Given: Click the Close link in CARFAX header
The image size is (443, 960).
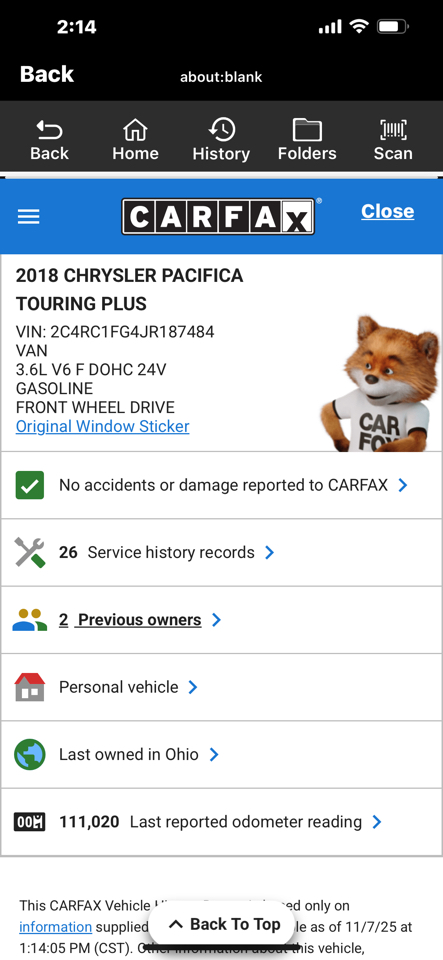Looking at the screenshot, I should 387,211.
